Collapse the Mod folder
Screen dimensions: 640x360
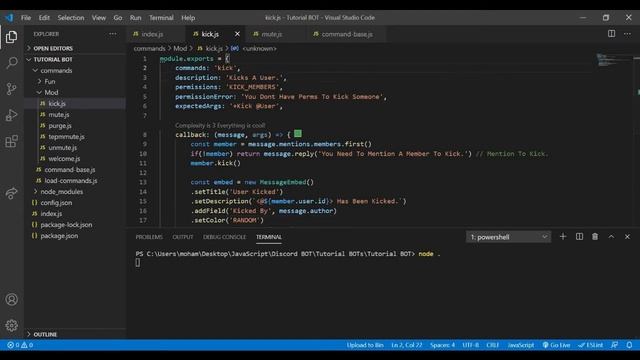pyautogui.click(x=51, y=92)
